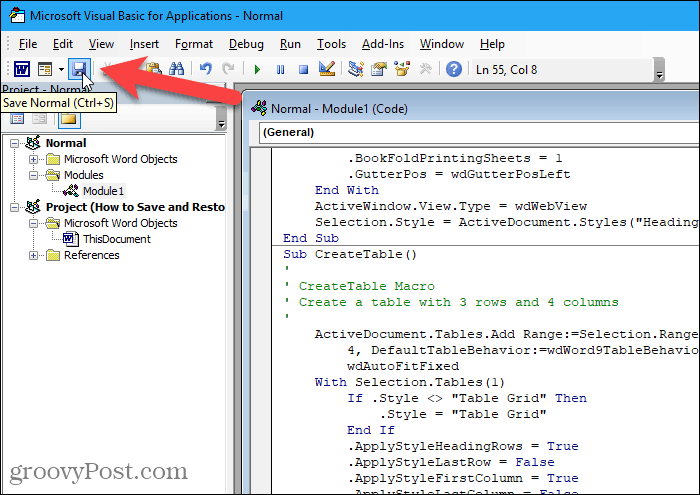This screenshot has height=495, width=700.
Task: Click the '.GutterPos = wdGutterPosLeft' line
Action: tap(458, 175)
